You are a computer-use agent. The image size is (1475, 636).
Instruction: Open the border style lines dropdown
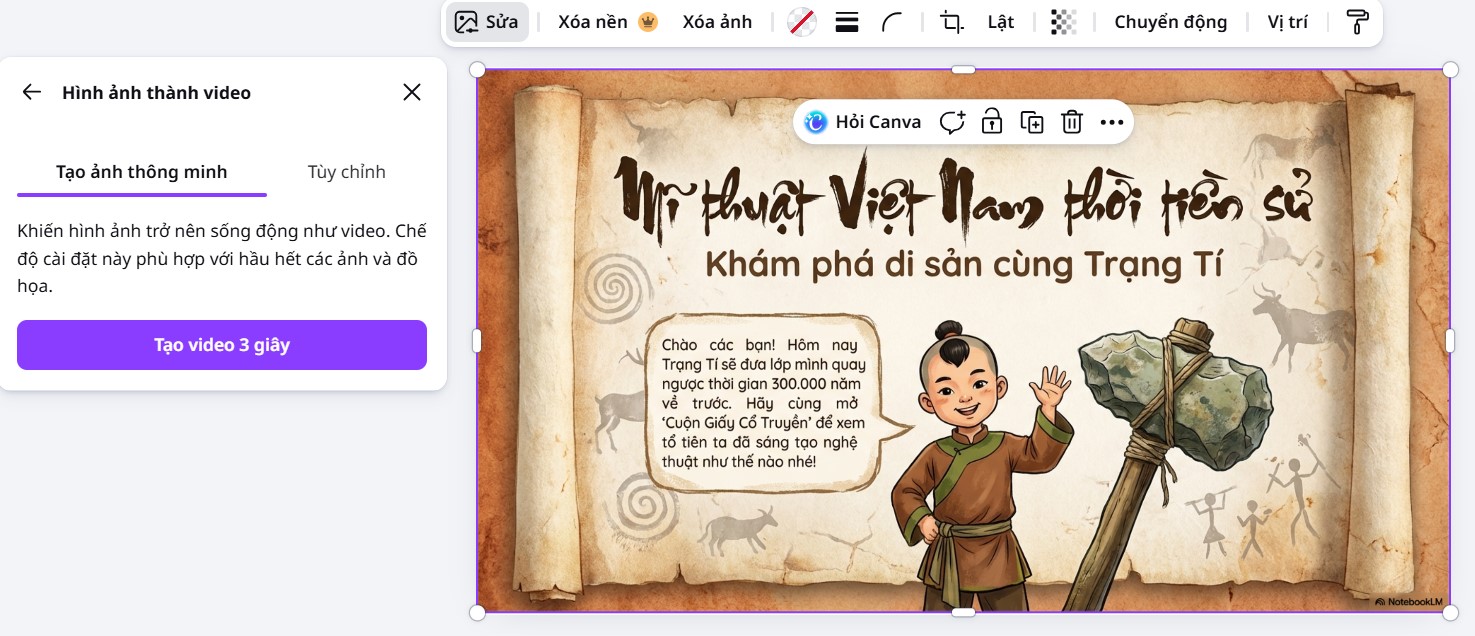(846, 21)
